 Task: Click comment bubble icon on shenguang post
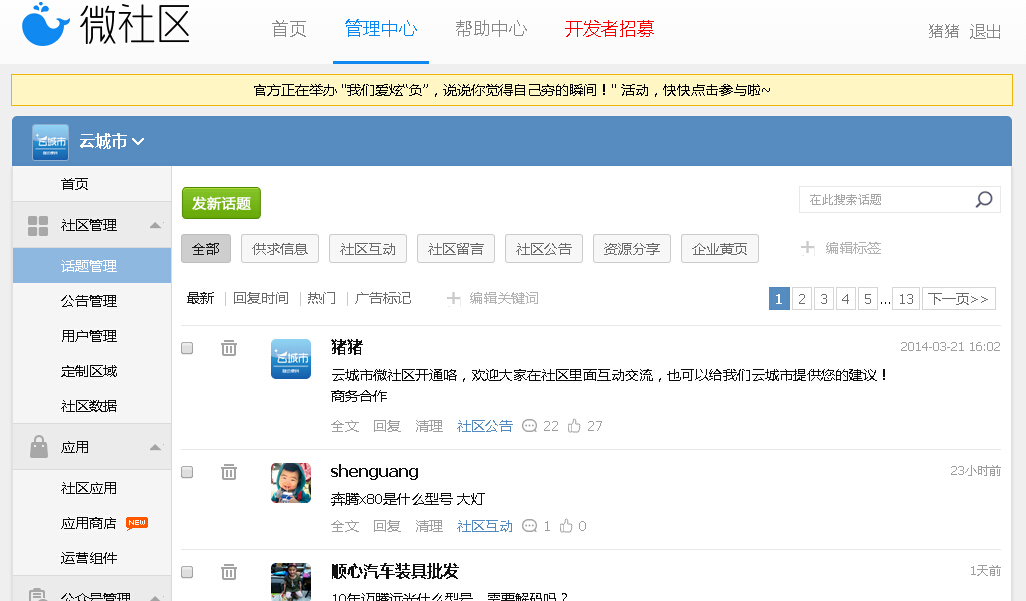[x=529, y=526]
